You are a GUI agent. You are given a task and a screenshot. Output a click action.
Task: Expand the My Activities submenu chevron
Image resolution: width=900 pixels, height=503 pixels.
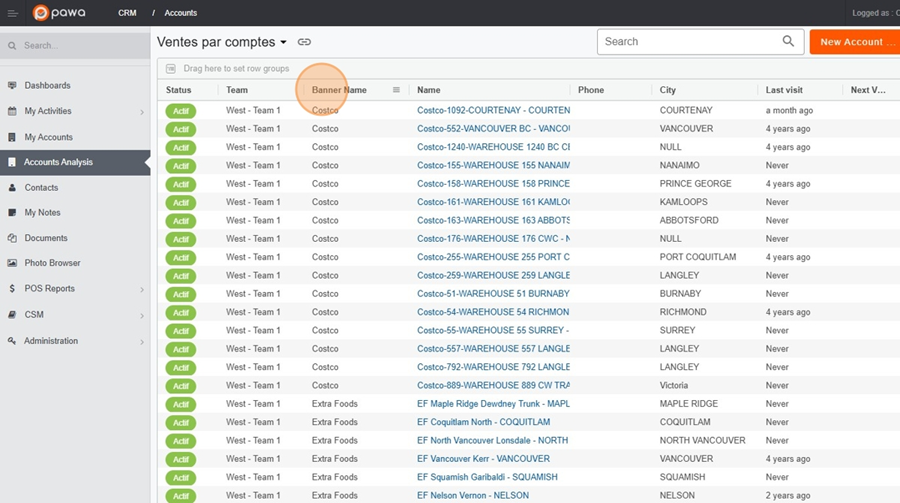[x=142, y=112]
